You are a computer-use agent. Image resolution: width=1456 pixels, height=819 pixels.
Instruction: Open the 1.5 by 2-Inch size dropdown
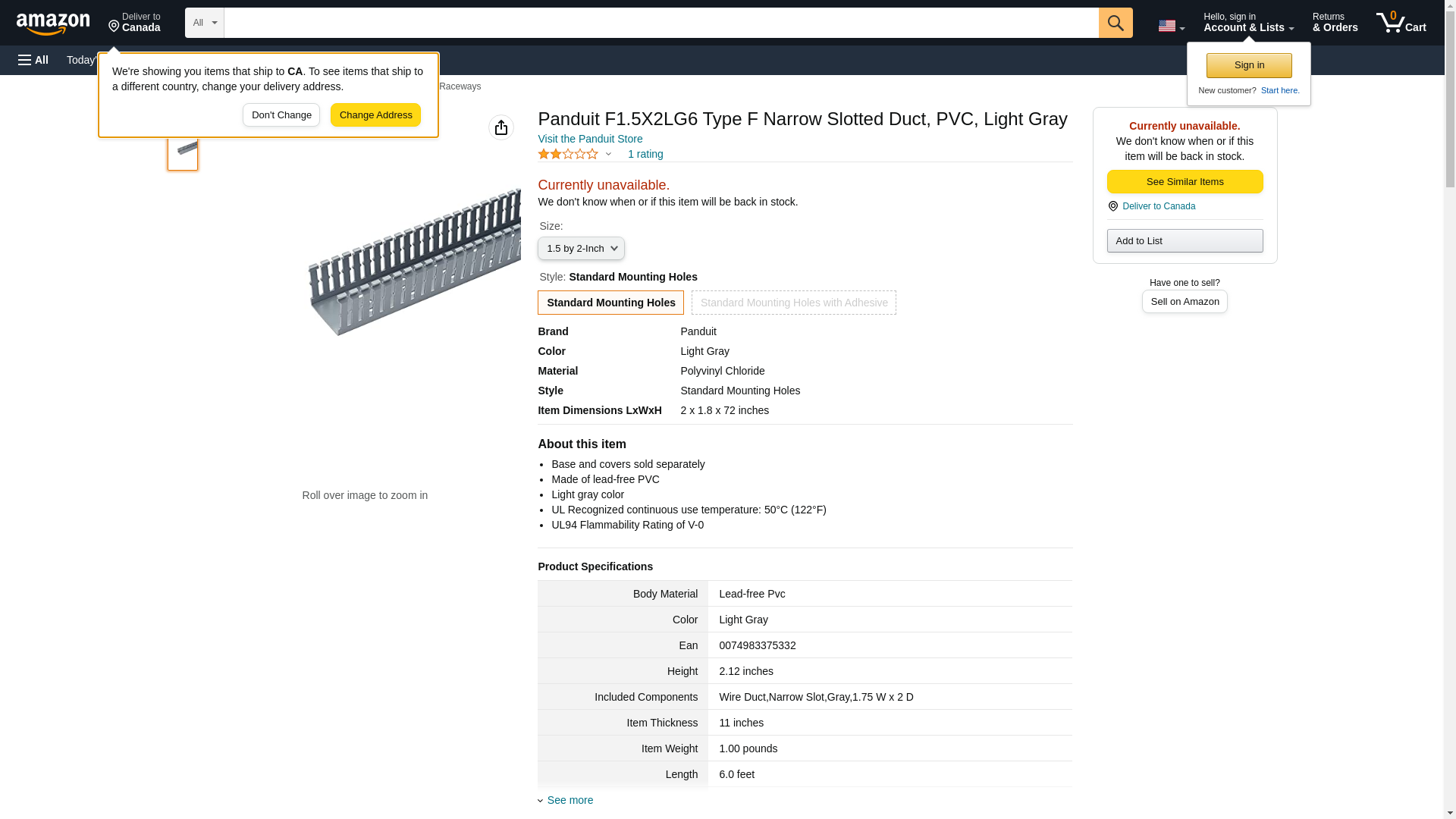(x=581, y=249)
